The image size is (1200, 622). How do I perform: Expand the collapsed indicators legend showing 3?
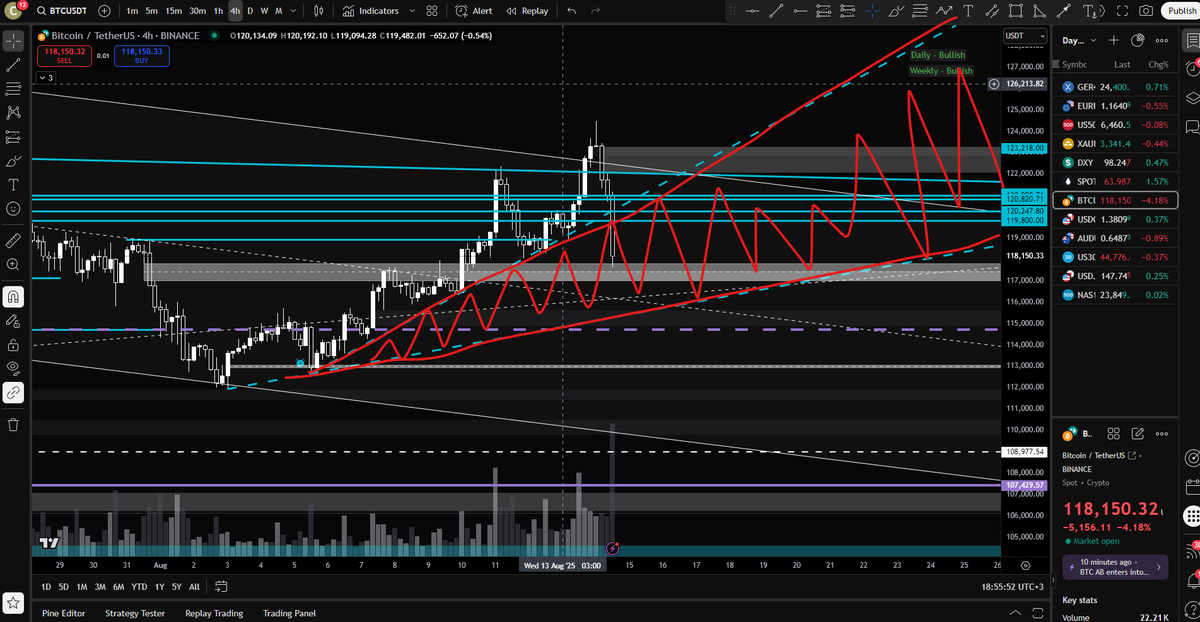(46, 77)
